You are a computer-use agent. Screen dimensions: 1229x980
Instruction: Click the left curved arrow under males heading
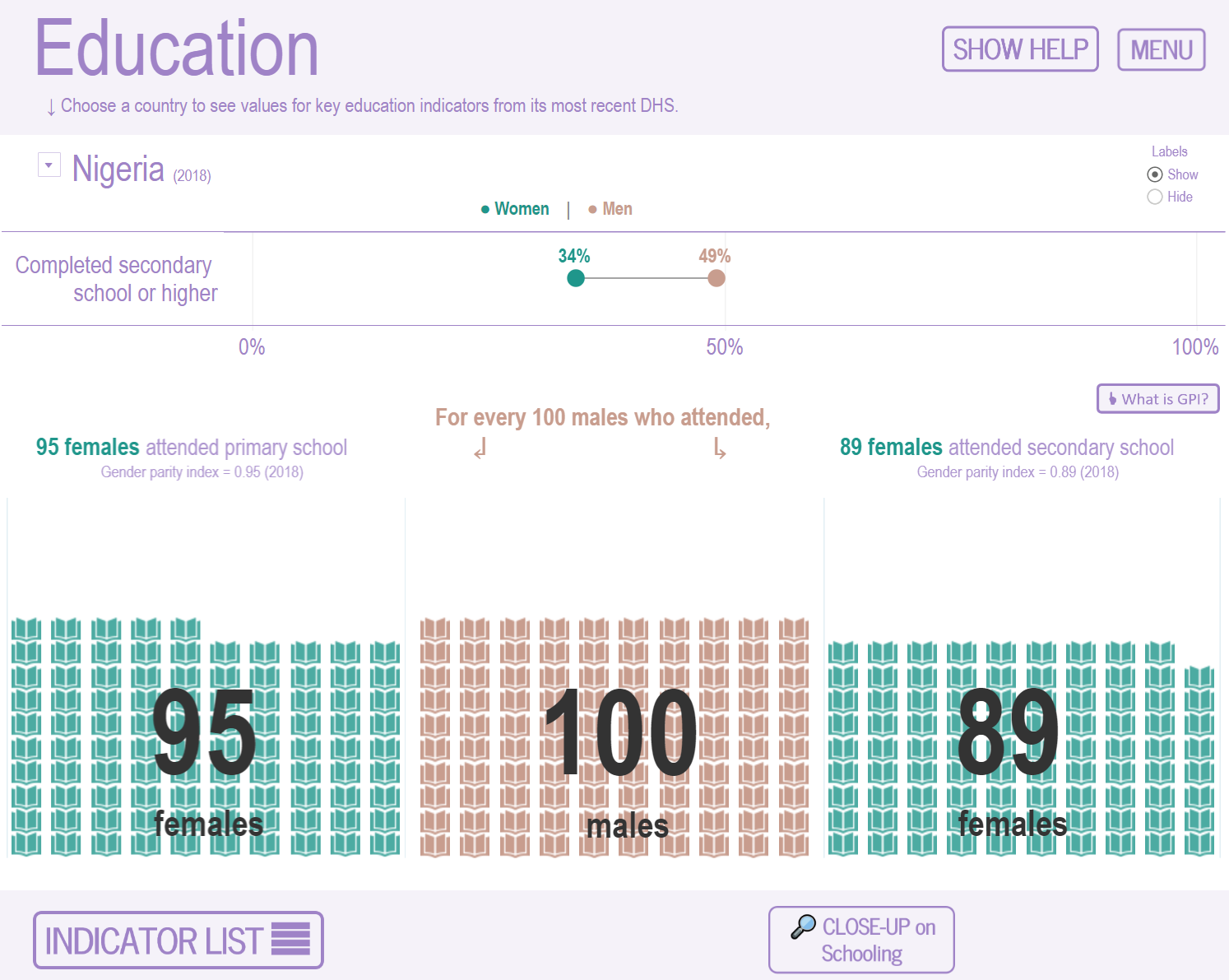(x=479, y=449)
